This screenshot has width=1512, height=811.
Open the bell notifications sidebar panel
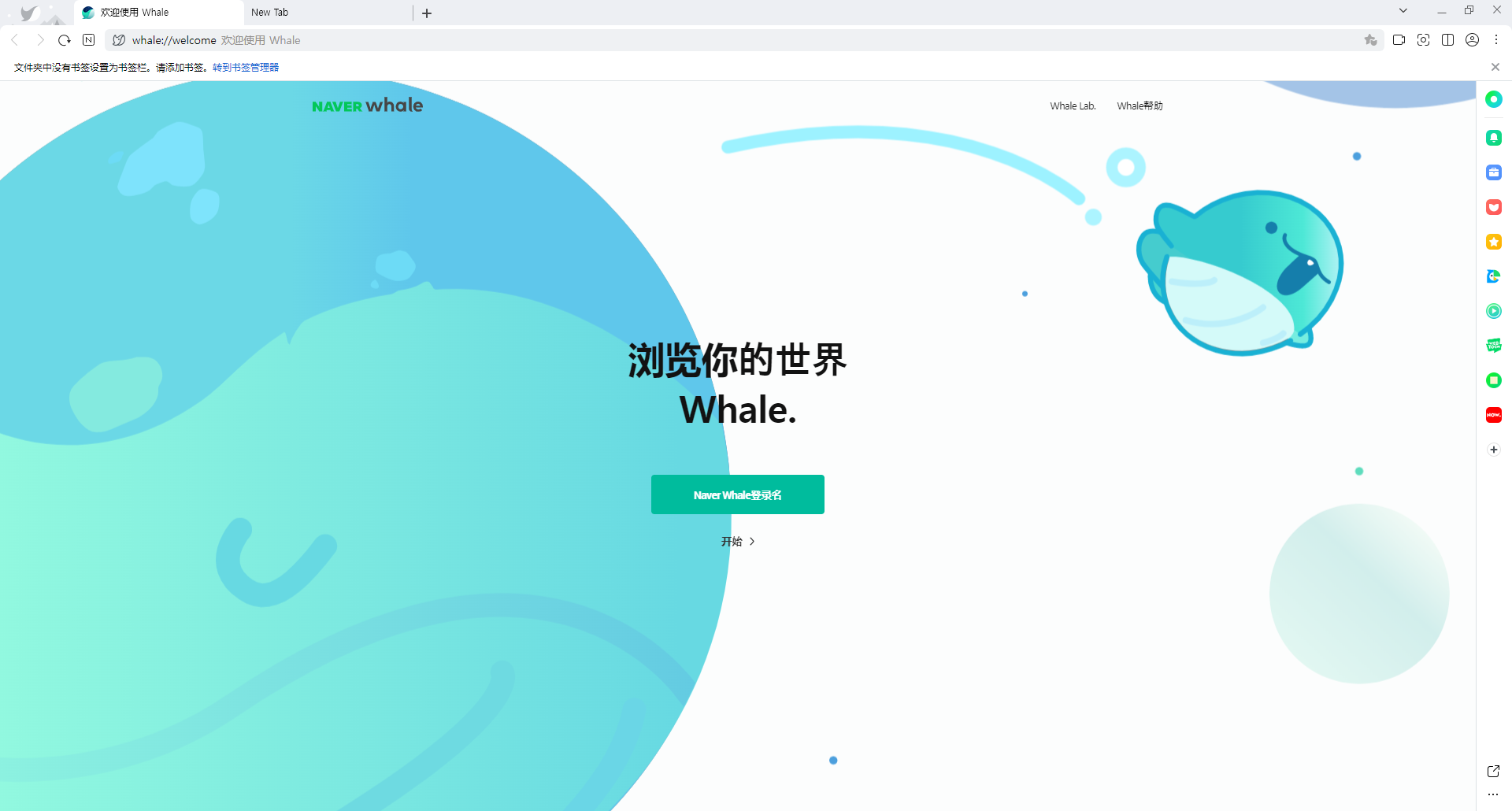1494,137
